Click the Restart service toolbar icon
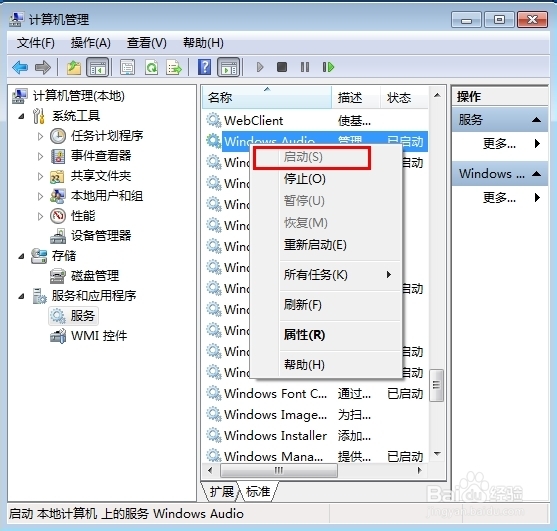 click(328, 67)
